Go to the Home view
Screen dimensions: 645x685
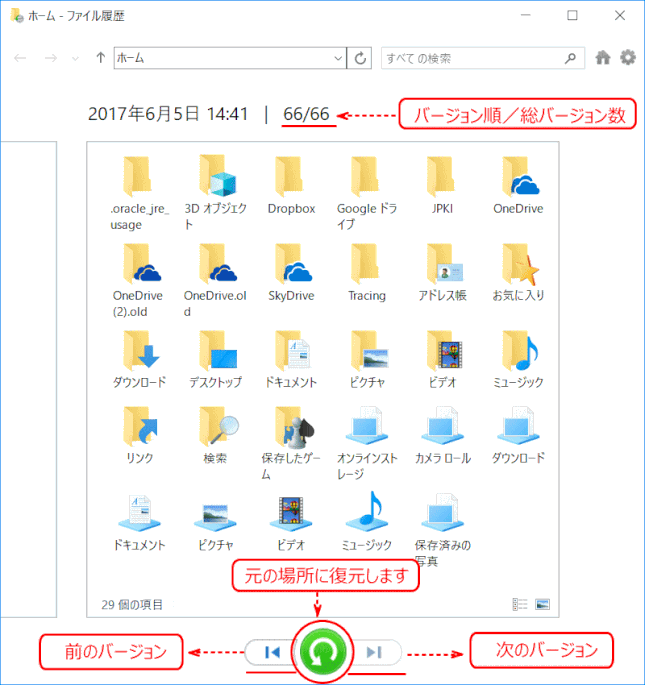tap(603, 58)
